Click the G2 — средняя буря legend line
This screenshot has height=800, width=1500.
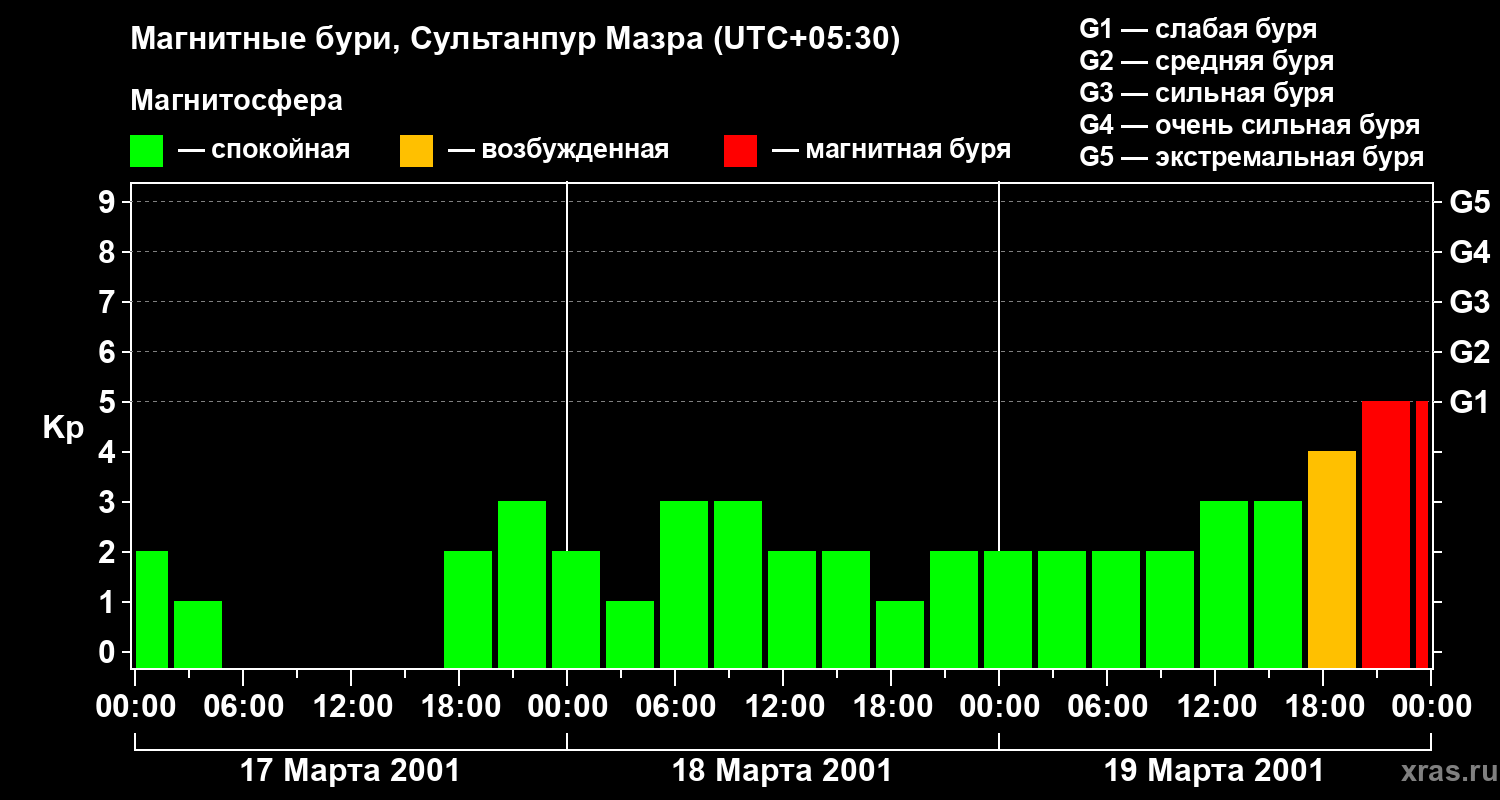1206,61
